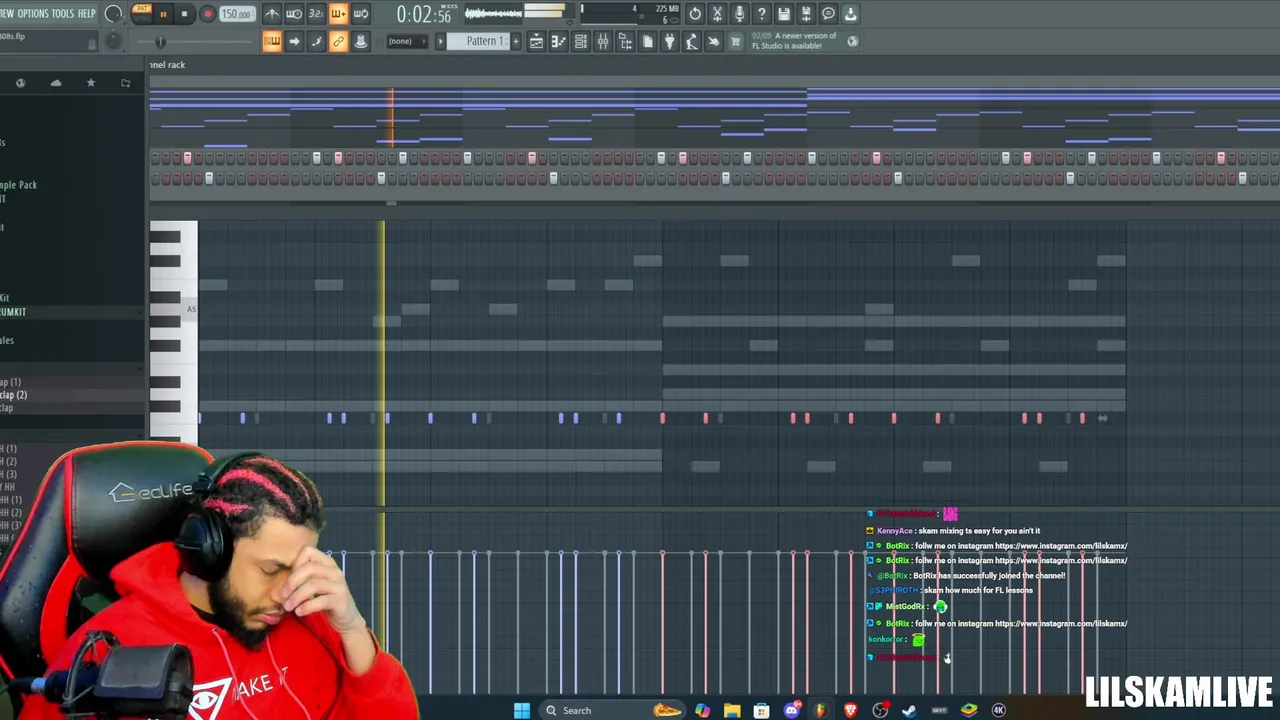Image resolution: width=1280 pixels, height=720 pixels.
Task: Toggle the PAT/SONG mode switch
Action: (143, 13)
